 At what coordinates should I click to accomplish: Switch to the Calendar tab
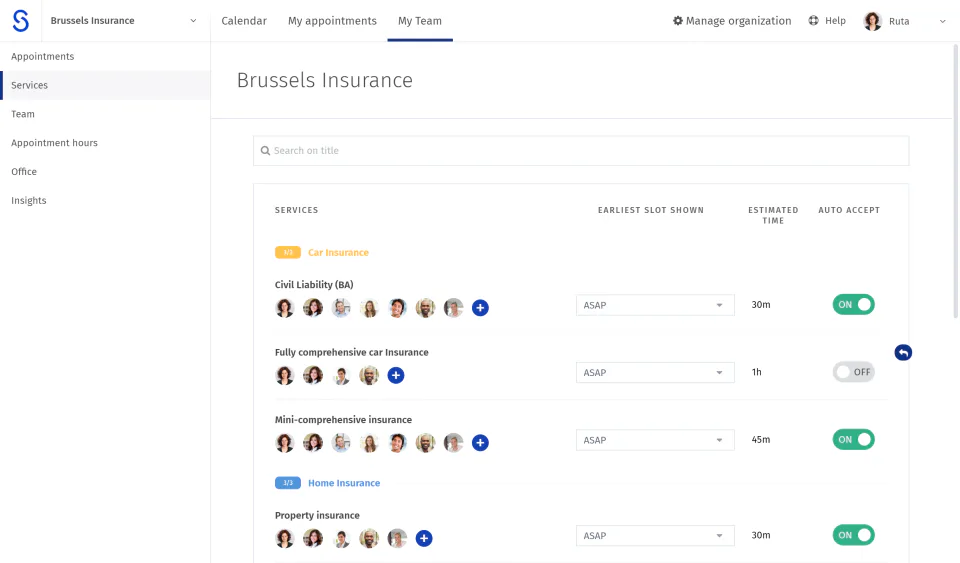[x=244, y=21]
